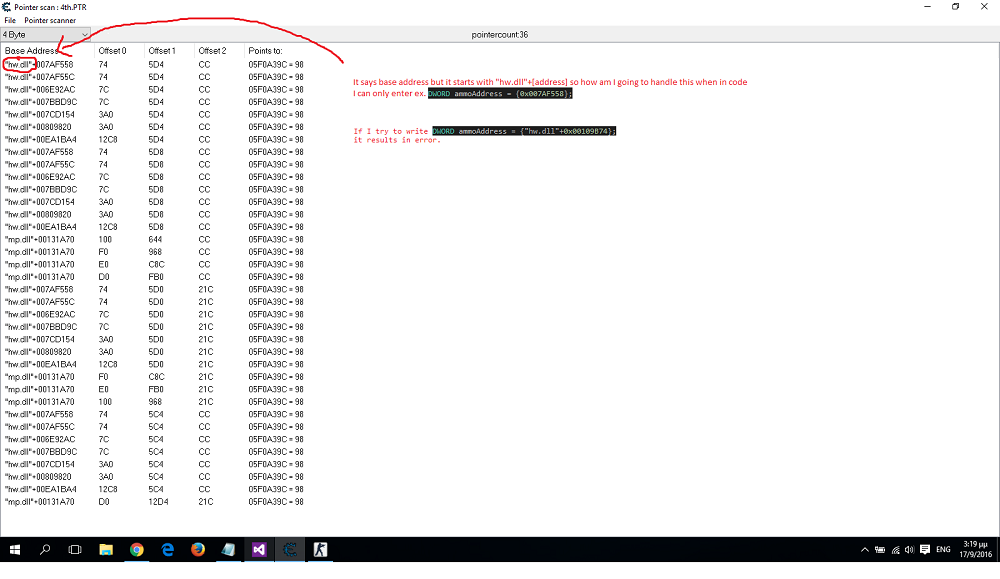Open the Action Center notifications icon
1000x579 pixels.
click(980, 549)
